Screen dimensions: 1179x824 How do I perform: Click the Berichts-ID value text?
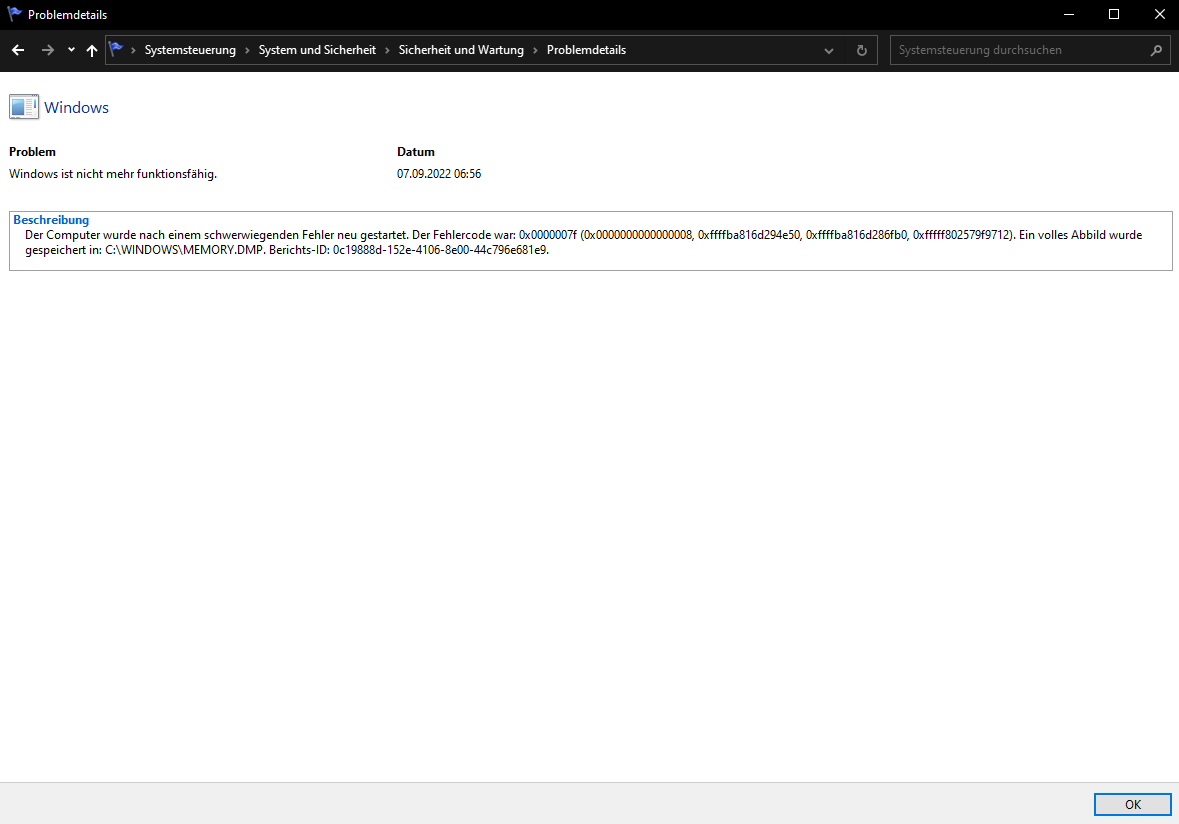click(440, 250)
